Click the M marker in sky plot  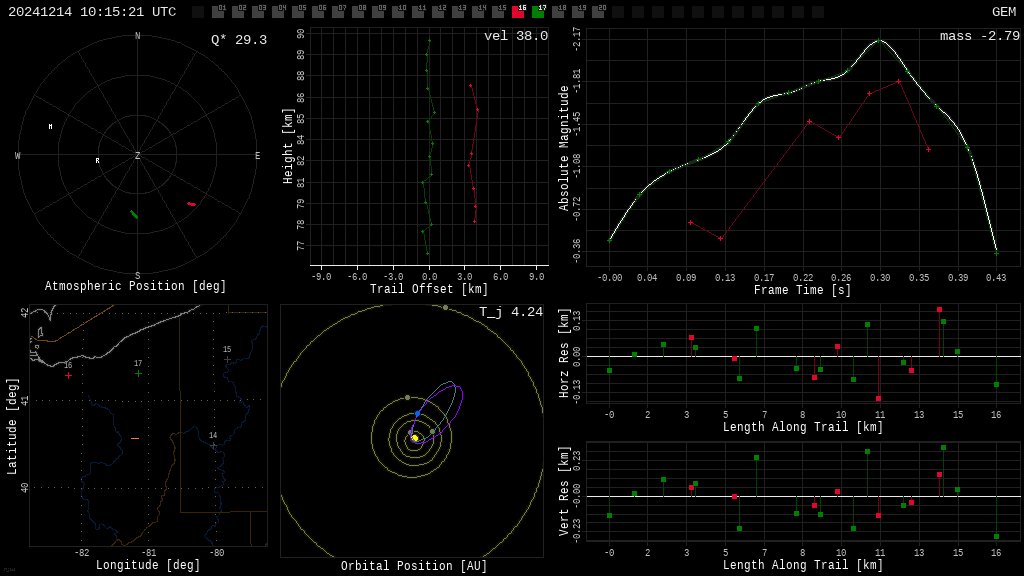(x=50, y=127)
